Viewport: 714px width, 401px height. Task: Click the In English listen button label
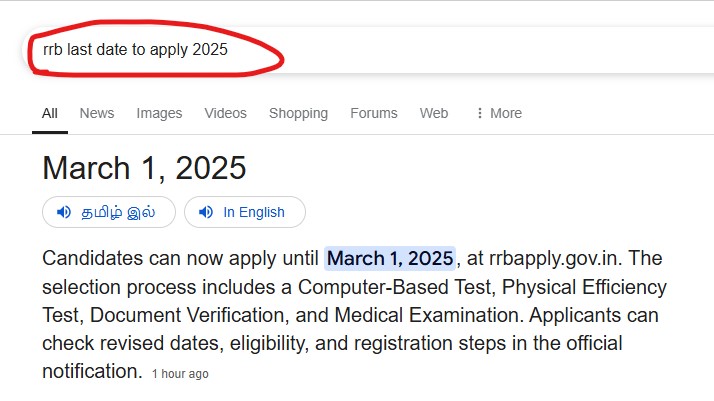254,212
